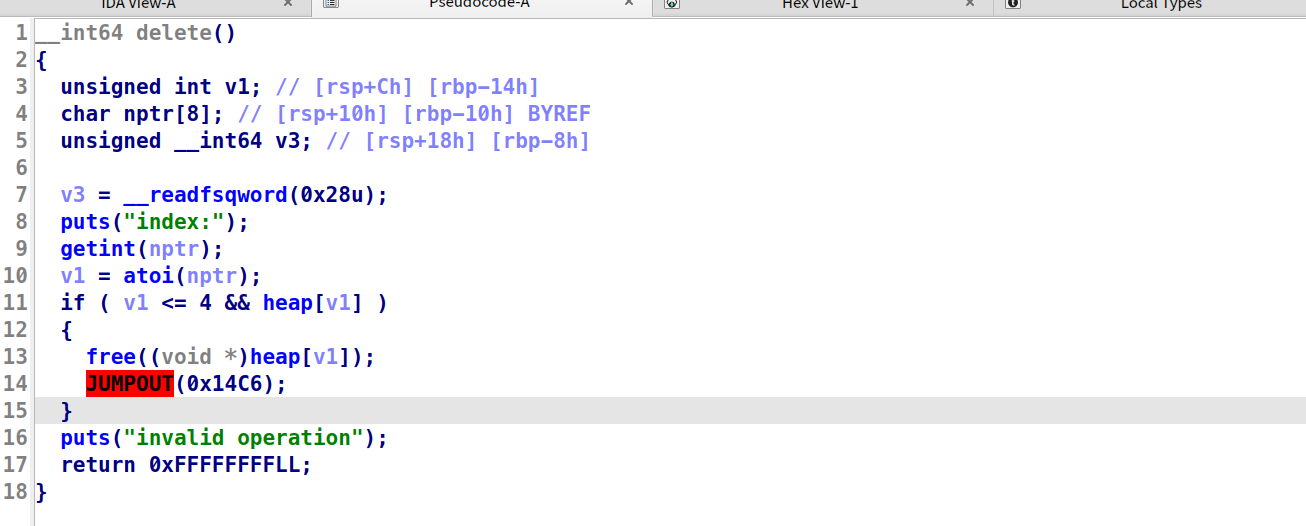Click the return keyword on line 17
Viewport: 1306px width, 526px height.
coord(97,465)
